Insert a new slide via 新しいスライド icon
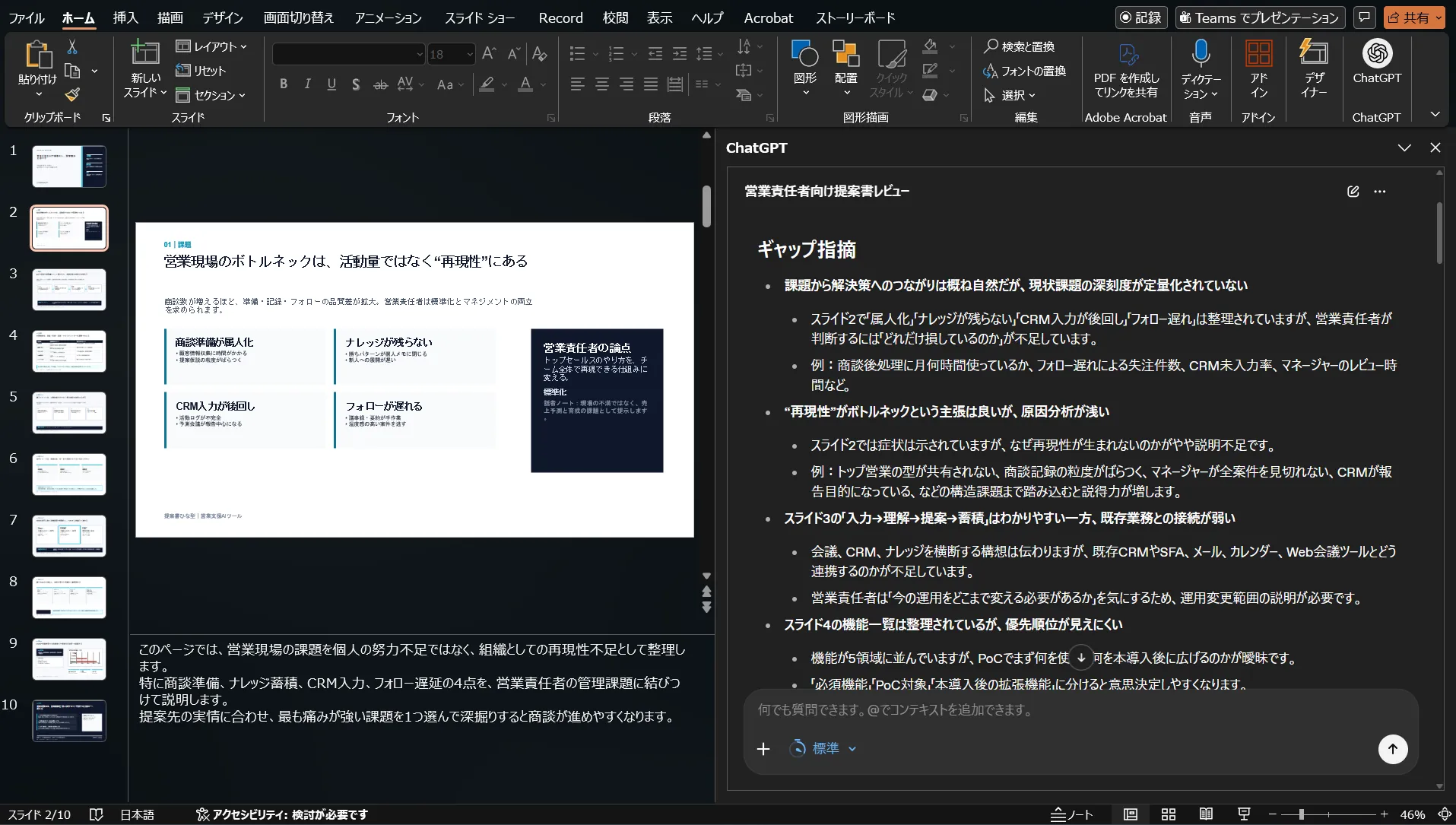 [x=144, y=53]
